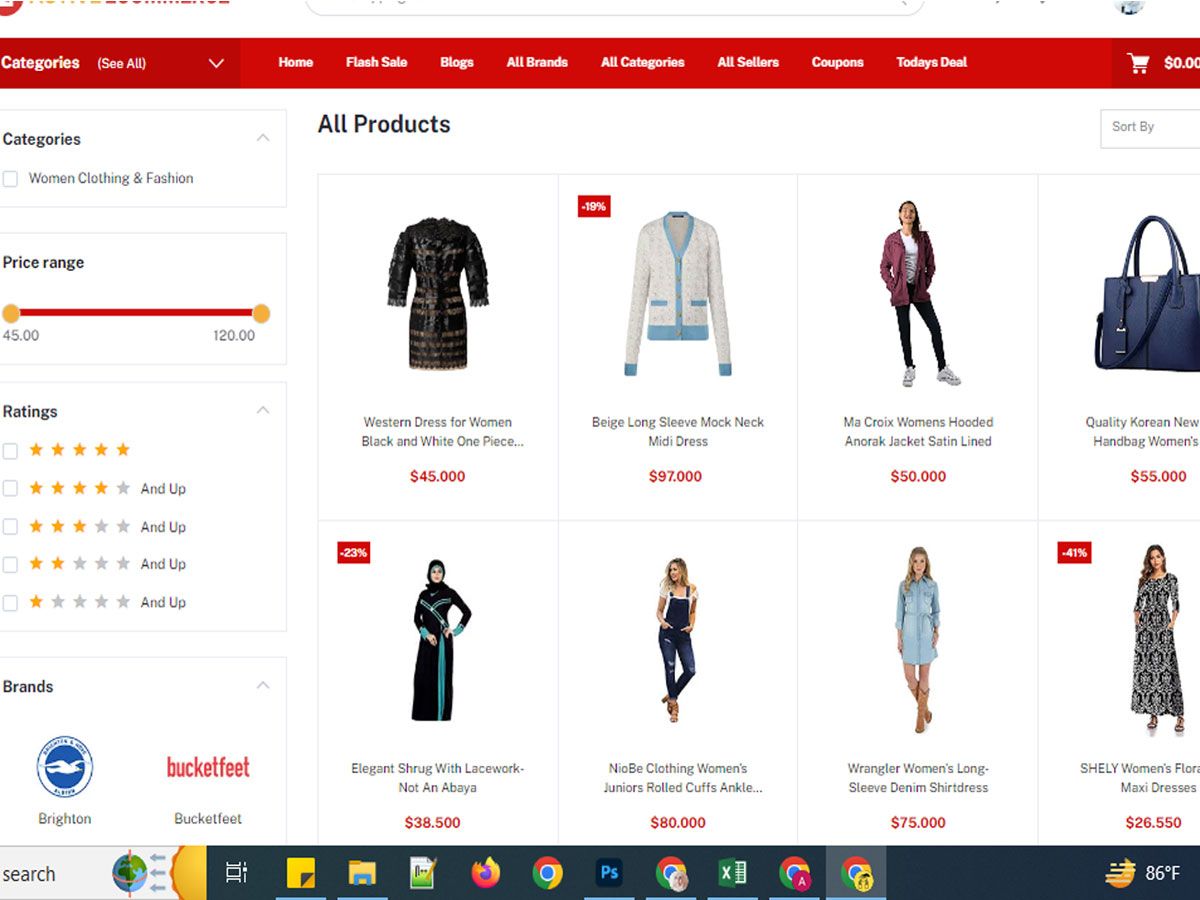
Task: Click the denim shirtdress product image
Action: (918, 640)
